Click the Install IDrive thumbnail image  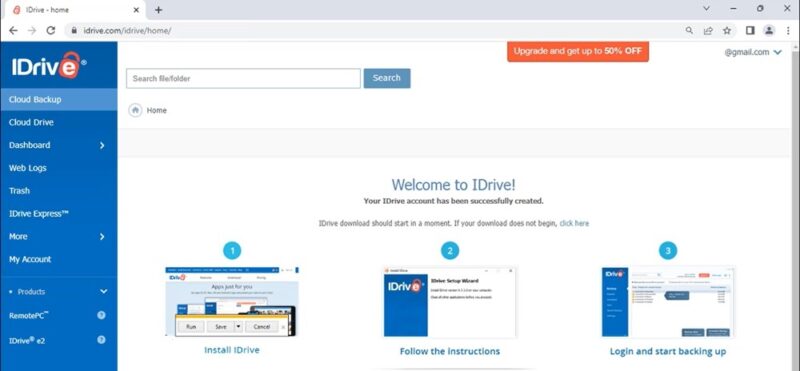click(x=232, y=301)
